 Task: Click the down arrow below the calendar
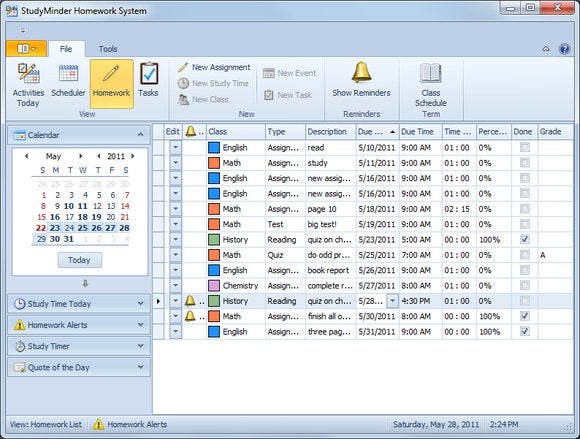point(85,284)
